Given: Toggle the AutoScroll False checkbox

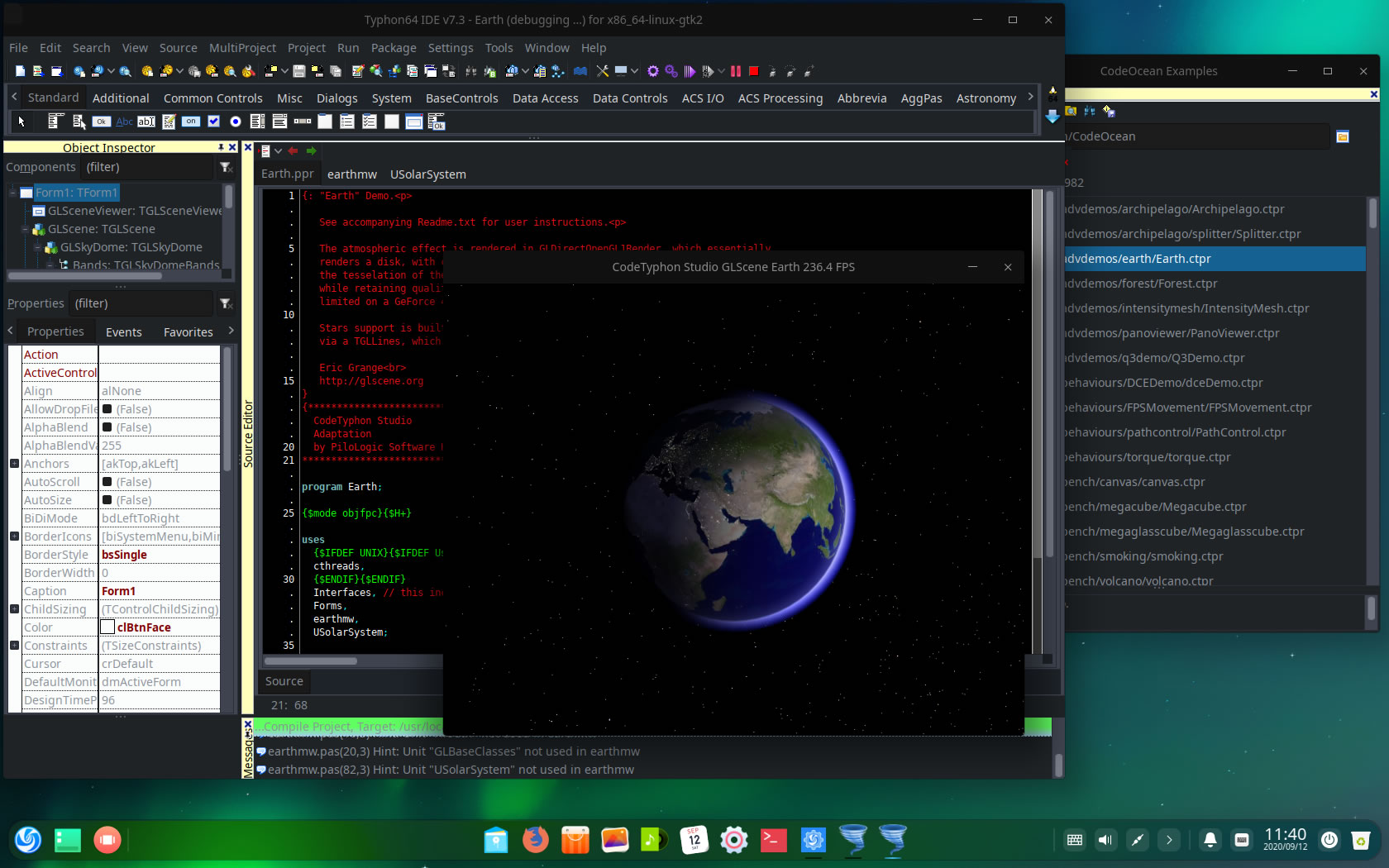Looking at the screenshot, I should coord(107,482).
